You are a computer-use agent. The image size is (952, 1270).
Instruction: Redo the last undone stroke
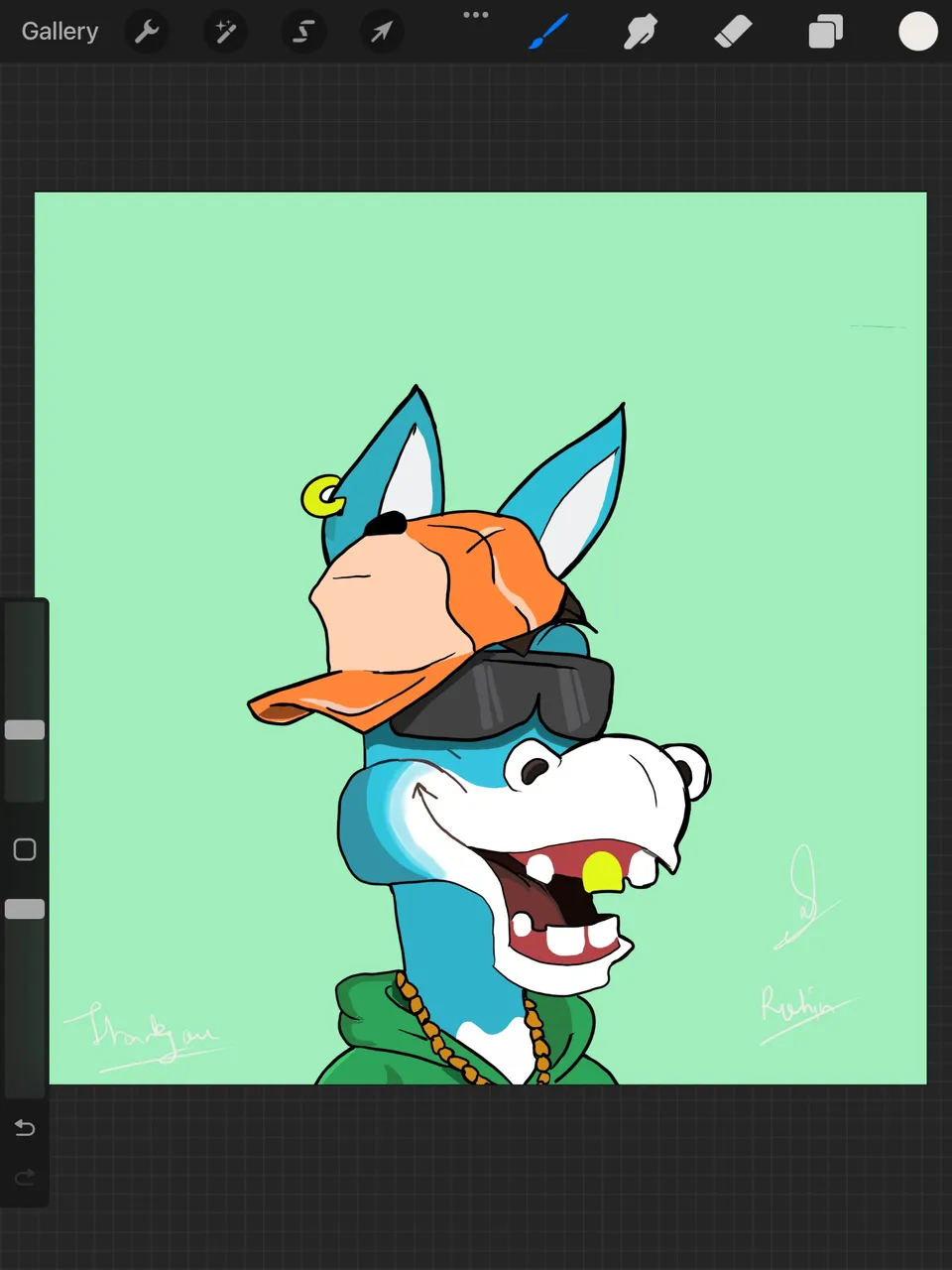25,1177
